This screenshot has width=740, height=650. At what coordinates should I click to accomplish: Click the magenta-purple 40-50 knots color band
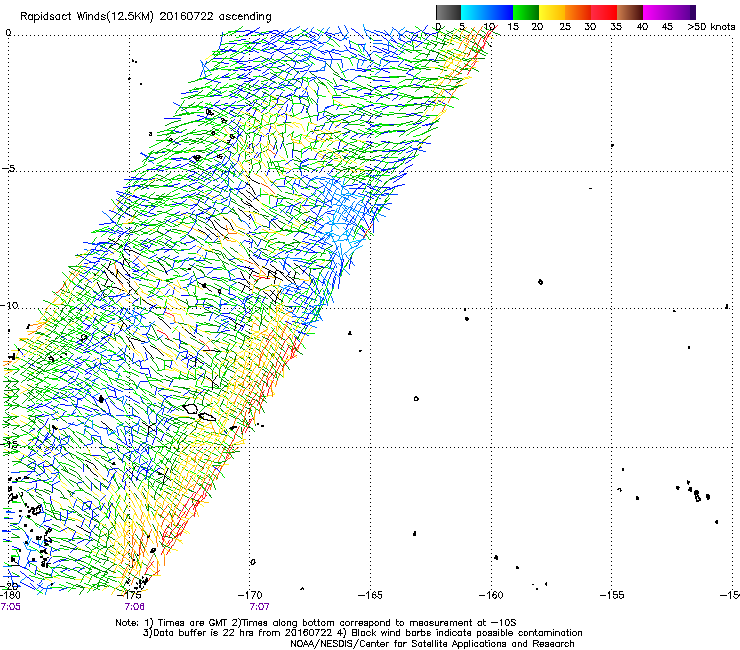tap(669, 12)
